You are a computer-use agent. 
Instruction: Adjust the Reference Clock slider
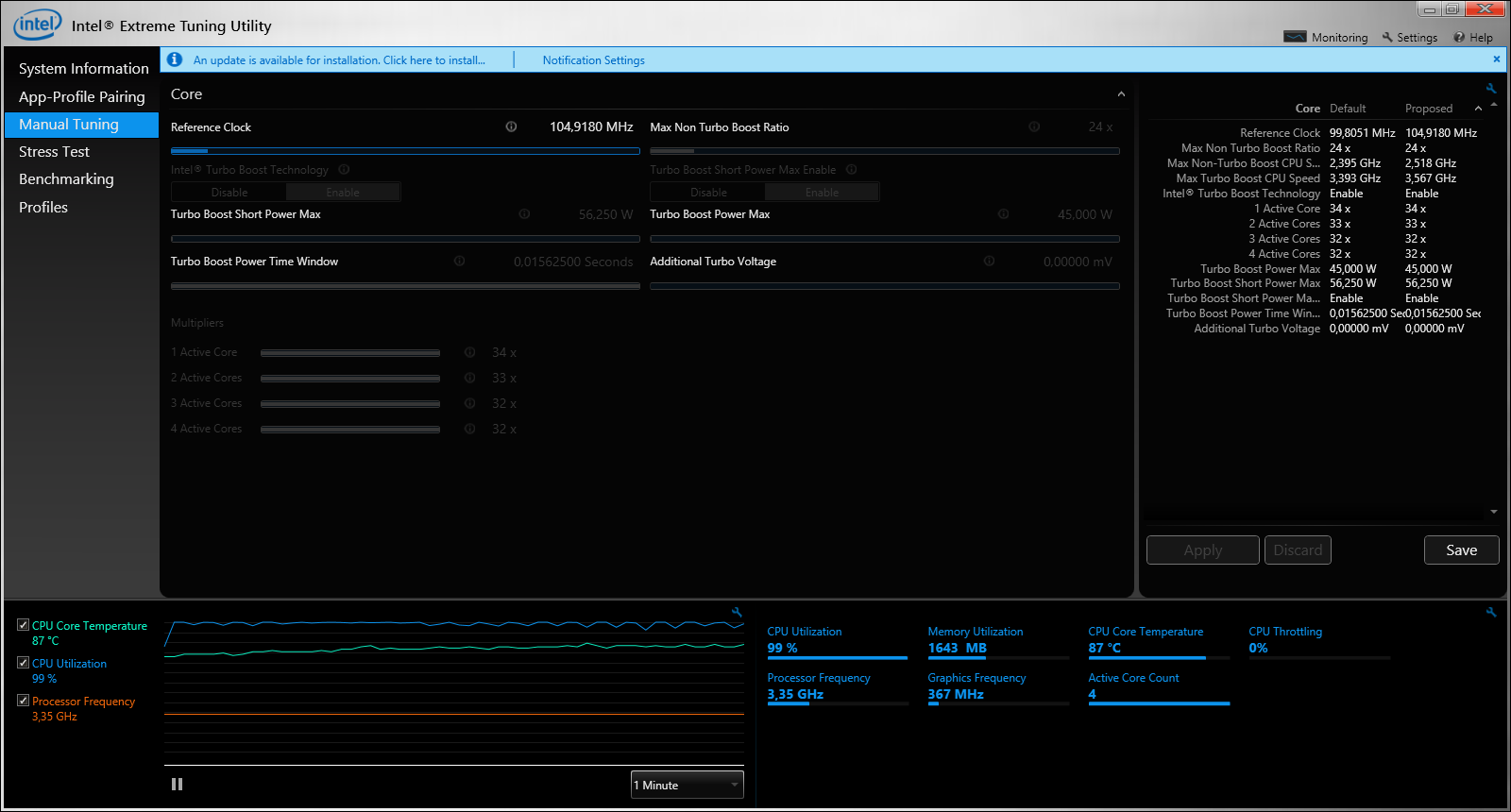tap(405, 150)
